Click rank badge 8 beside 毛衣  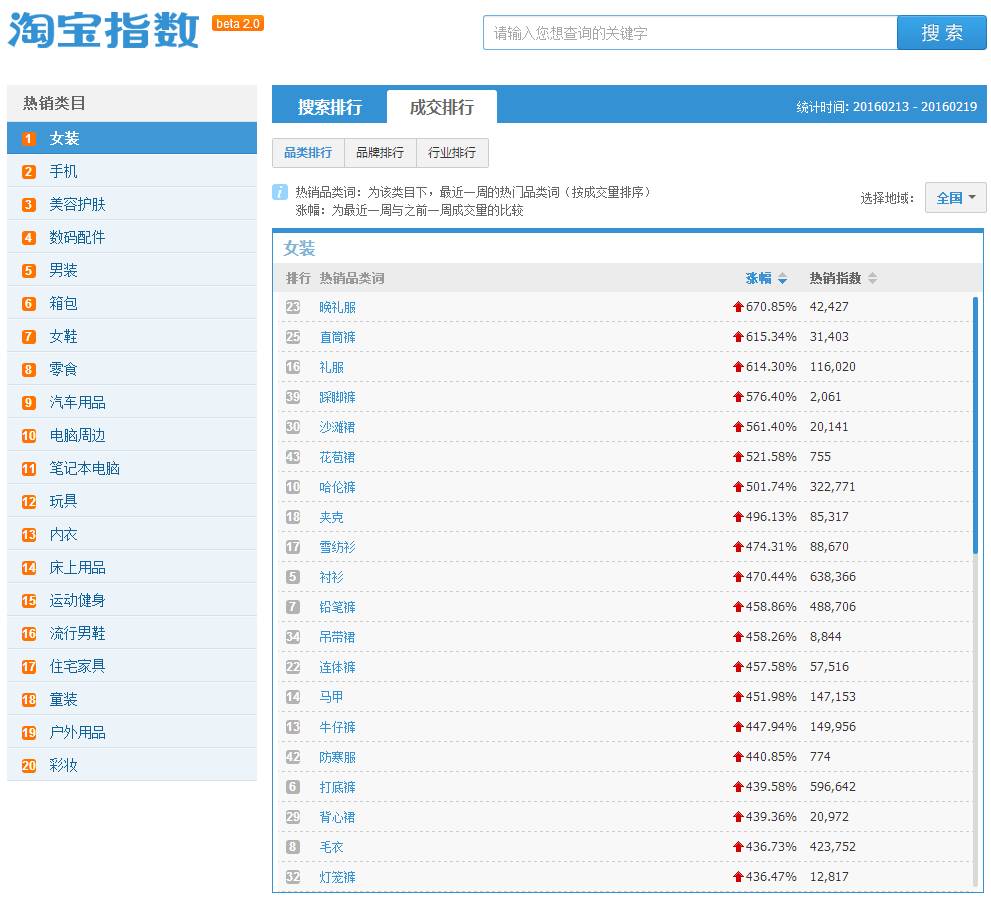293,847
